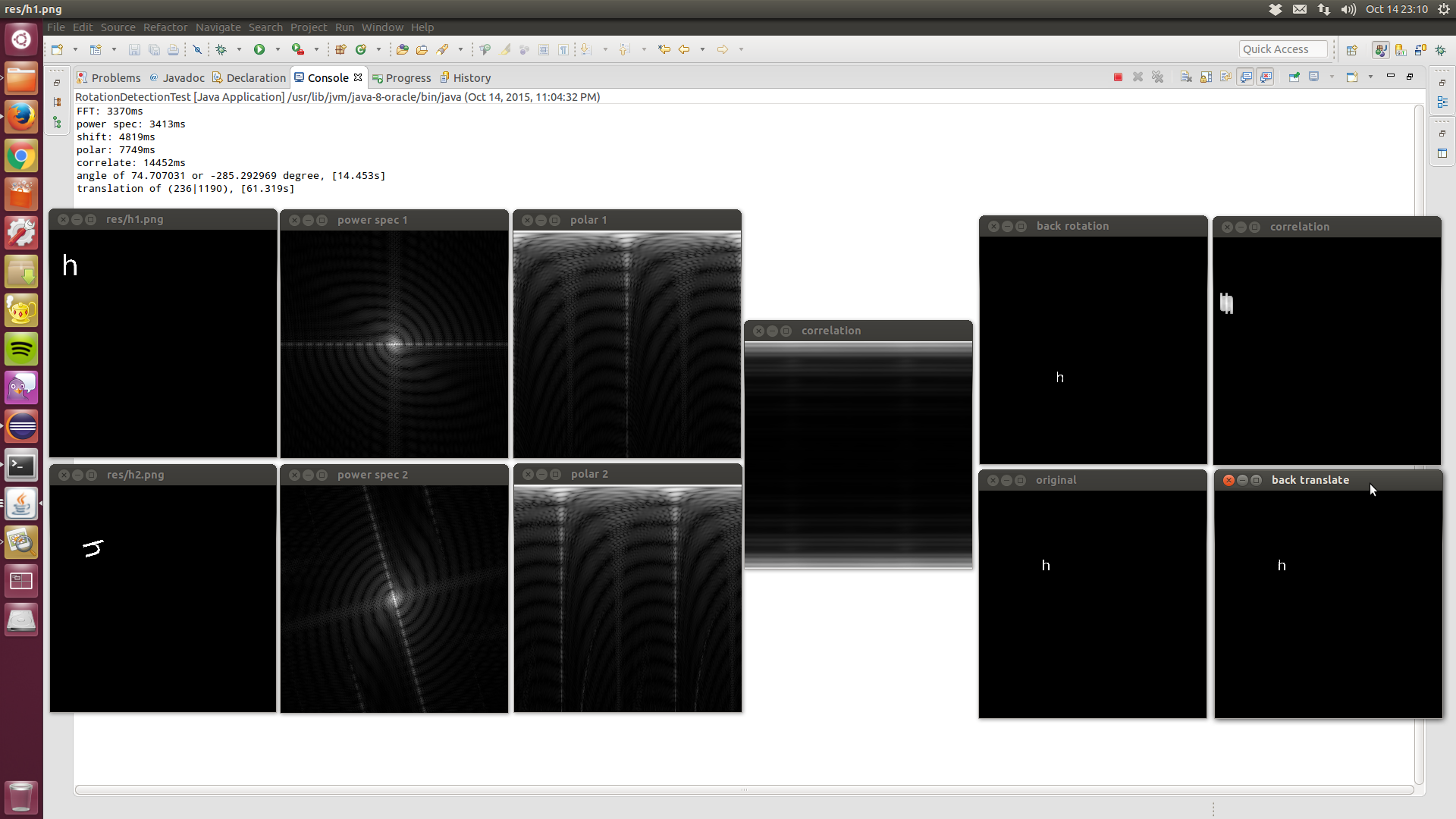1456x819 pixels.
Task: Open the Debug configurations dropdown arrow
Action: point(239,49)
